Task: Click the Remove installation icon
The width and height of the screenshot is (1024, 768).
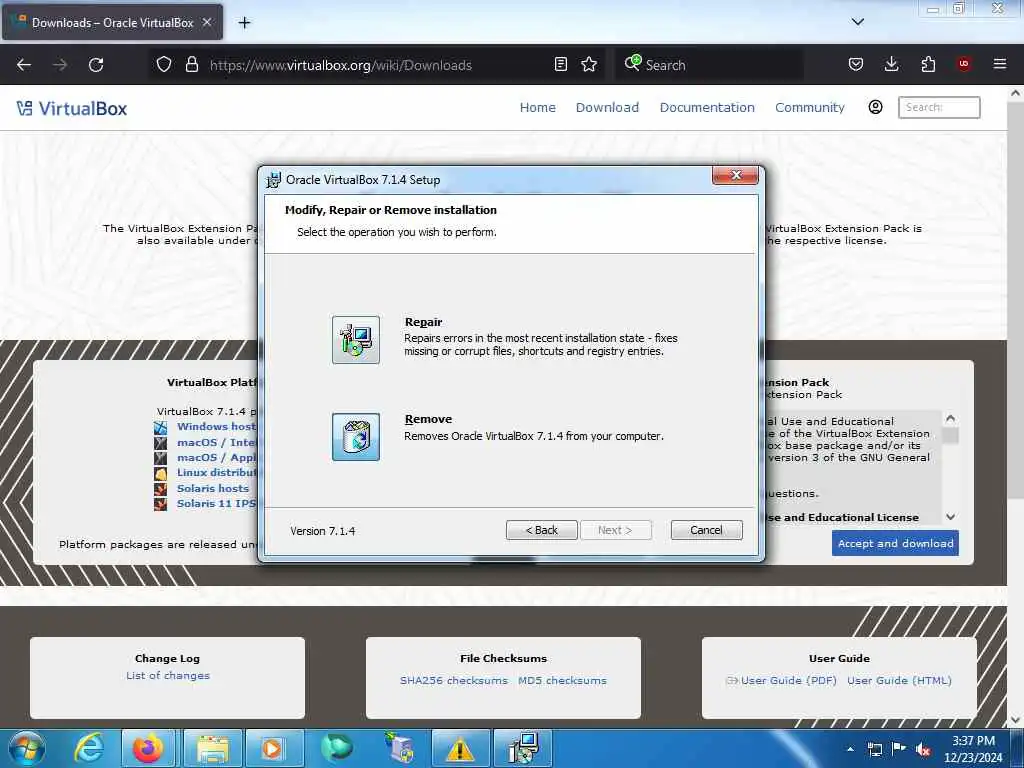Action: pos(355,436)
